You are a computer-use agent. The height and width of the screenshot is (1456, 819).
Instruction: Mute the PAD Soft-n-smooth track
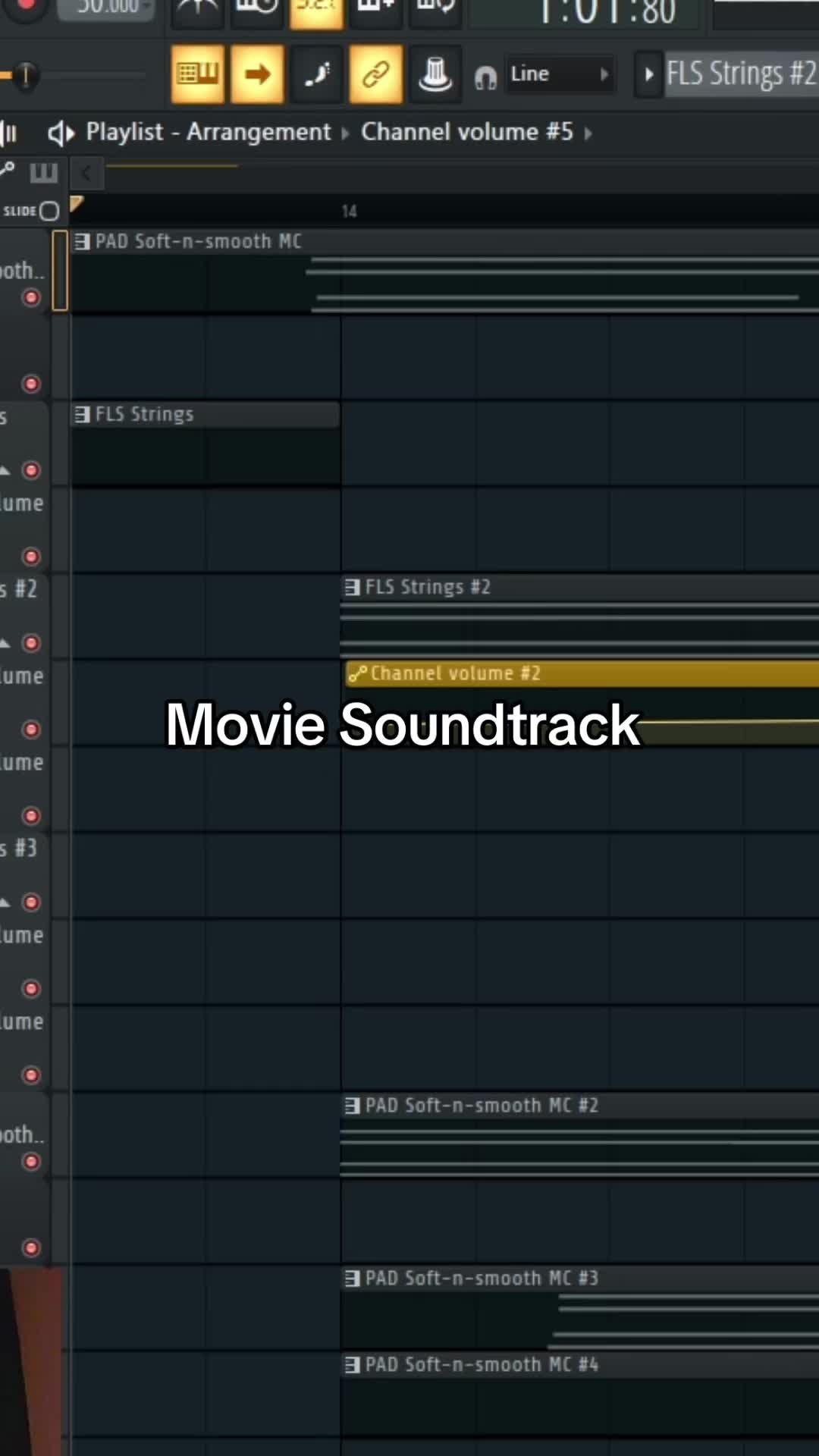pos(31,297)
